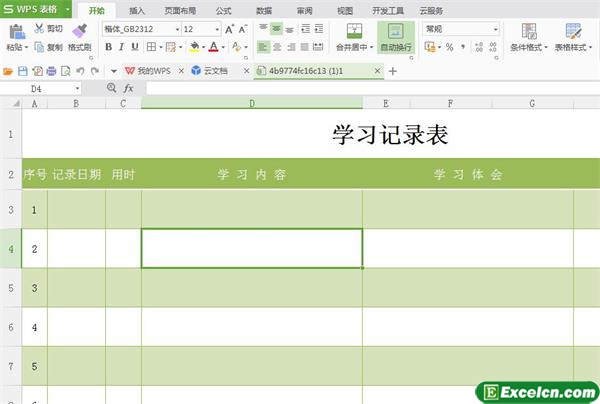
Task: Click the draw border pencil-grid icon
Action: pos(171,47)
